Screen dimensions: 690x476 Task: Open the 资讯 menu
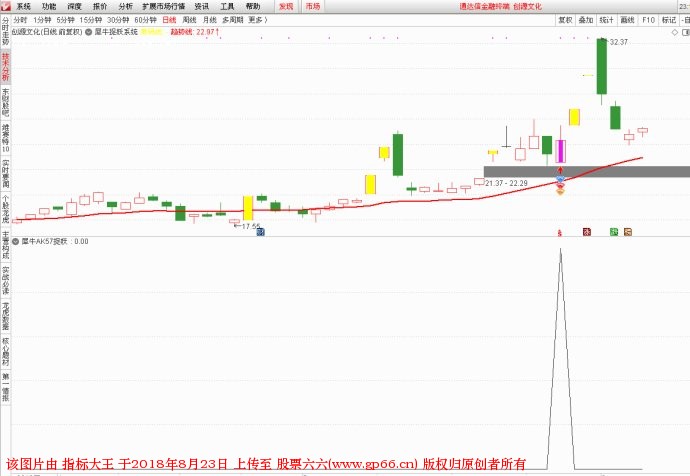pyautogui.click(x=202, y=7)
